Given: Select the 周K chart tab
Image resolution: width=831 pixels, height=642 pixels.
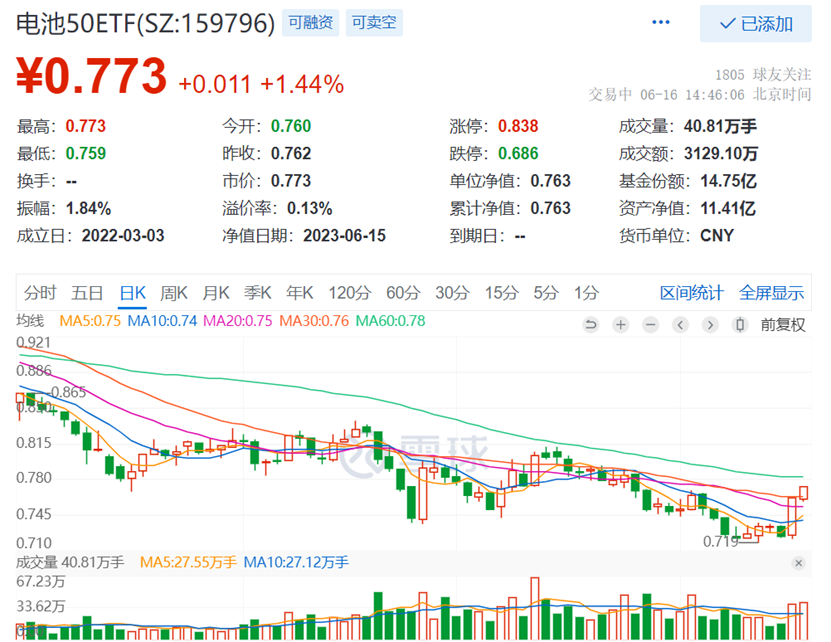Looking at the screenshot, I should (174, 293).
